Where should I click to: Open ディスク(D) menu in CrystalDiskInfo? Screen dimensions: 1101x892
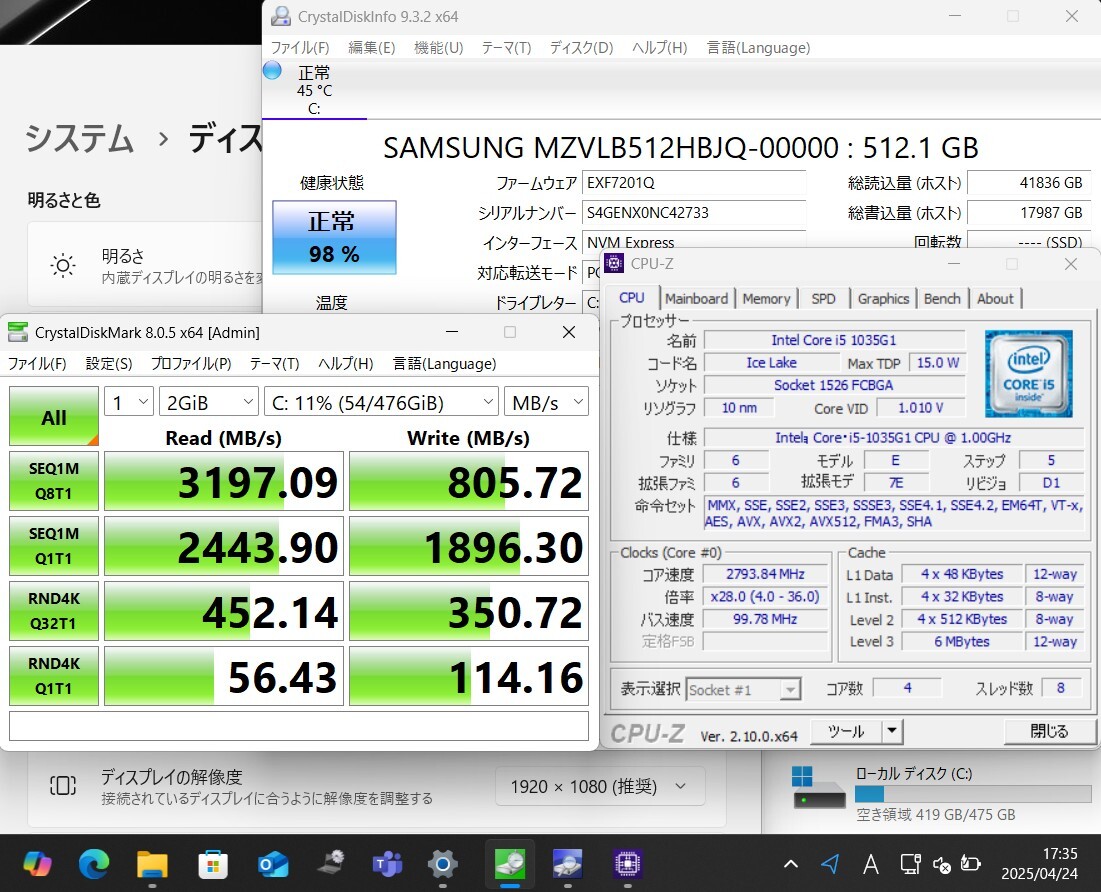click(x=581, y=48)
